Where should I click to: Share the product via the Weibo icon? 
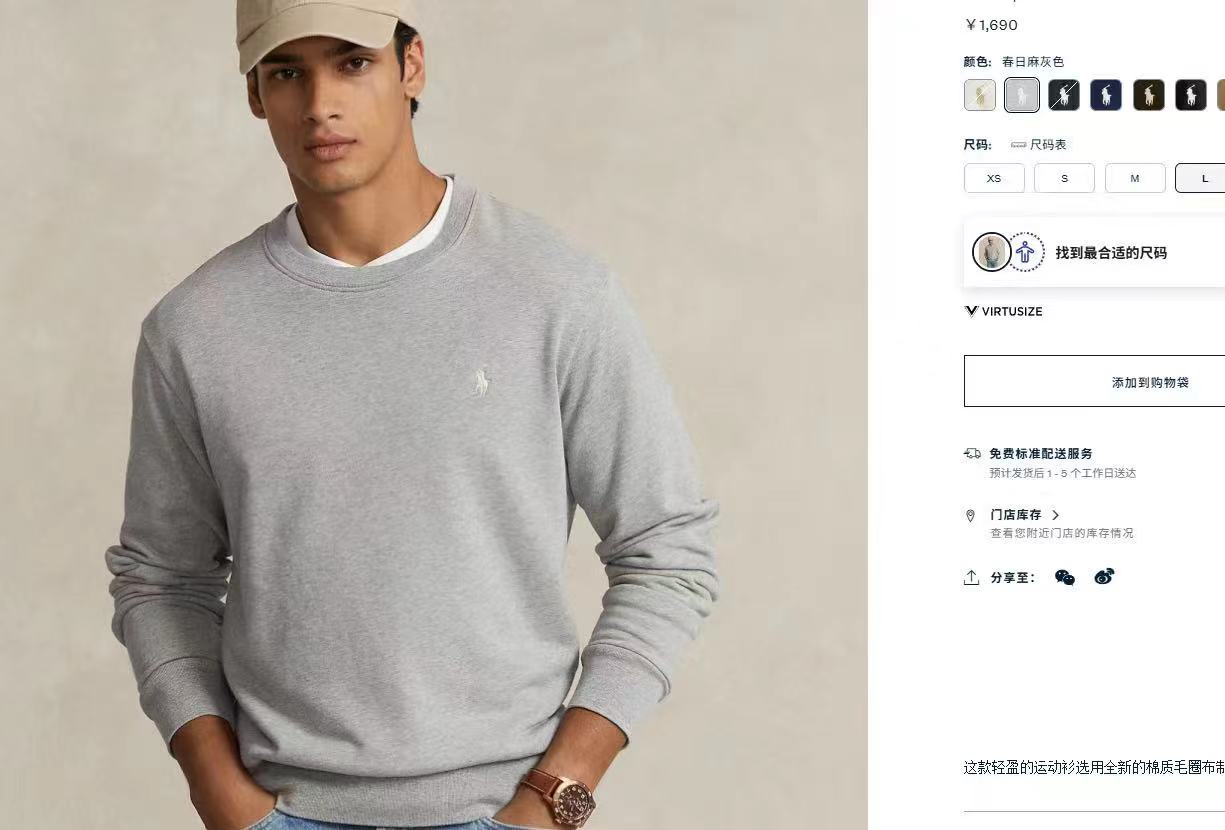[1104, 576]
